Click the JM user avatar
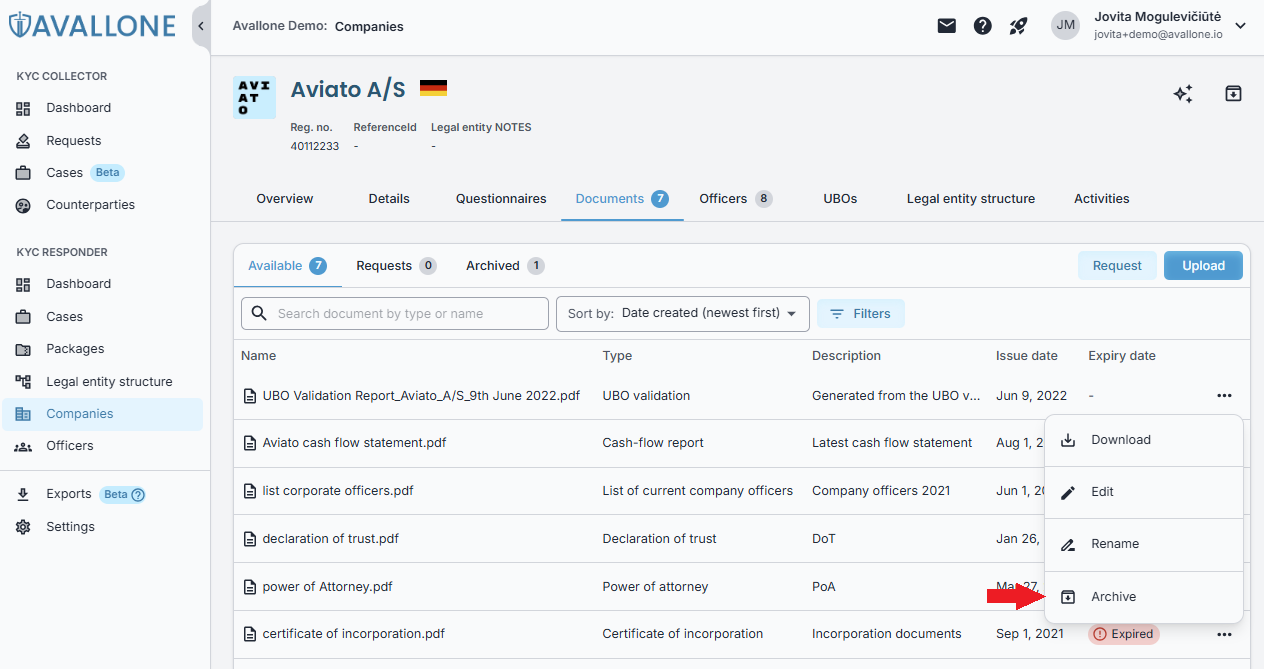This screenshot has width=1264, height=669. tap(1066, 26)
